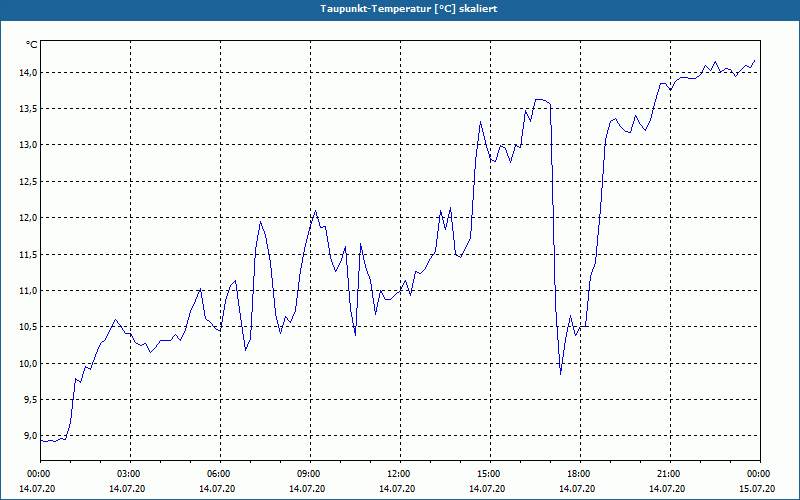The width and height of the screenshot is (800, 500).
Task: Select the '14.07.20' date under 15:00
Action: pos(487,489)
